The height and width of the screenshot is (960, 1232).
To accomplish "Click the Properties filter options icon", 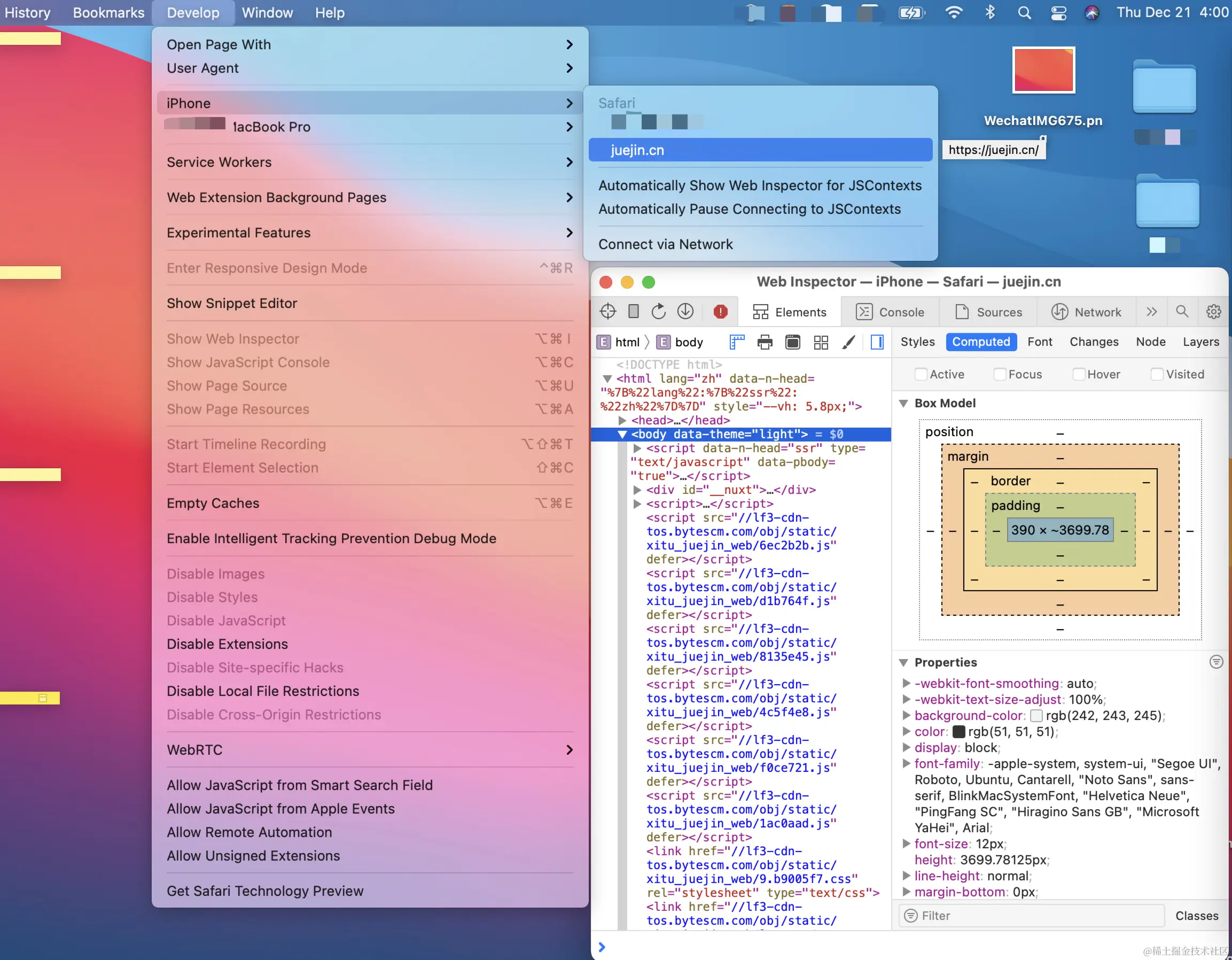I will point(1216,662).
